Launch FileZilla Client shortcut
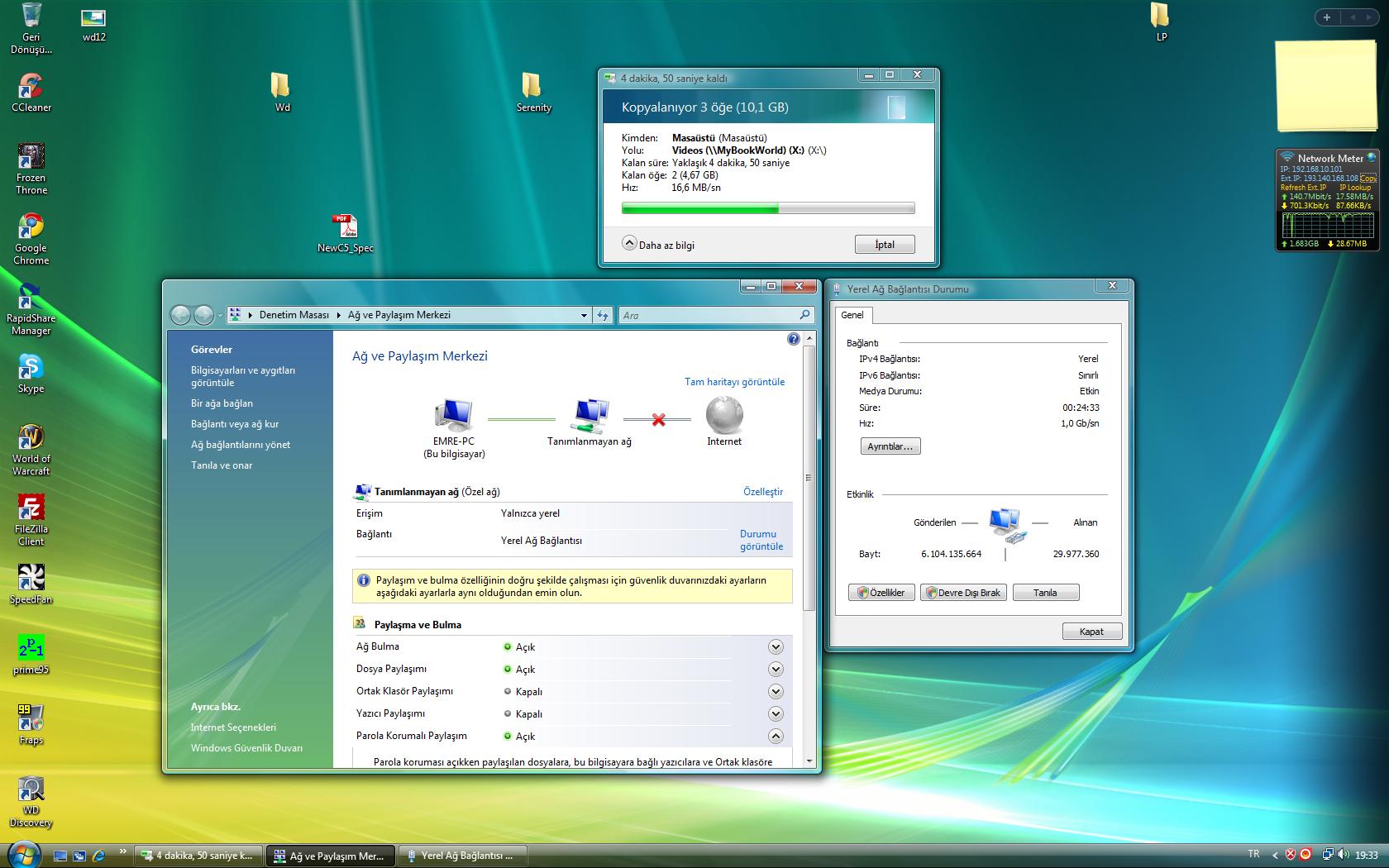The height and width of the screenshot is (868, 1389). point(31,520)
